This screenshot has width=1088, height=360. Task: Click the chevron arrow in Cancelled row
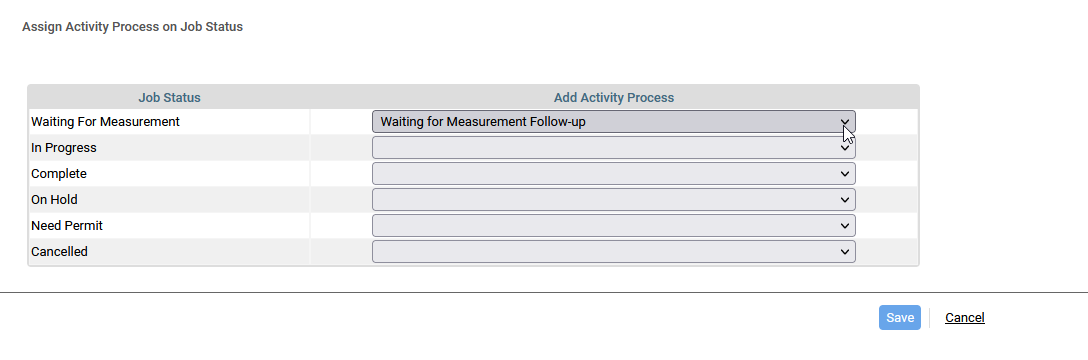tap(844, 252)
